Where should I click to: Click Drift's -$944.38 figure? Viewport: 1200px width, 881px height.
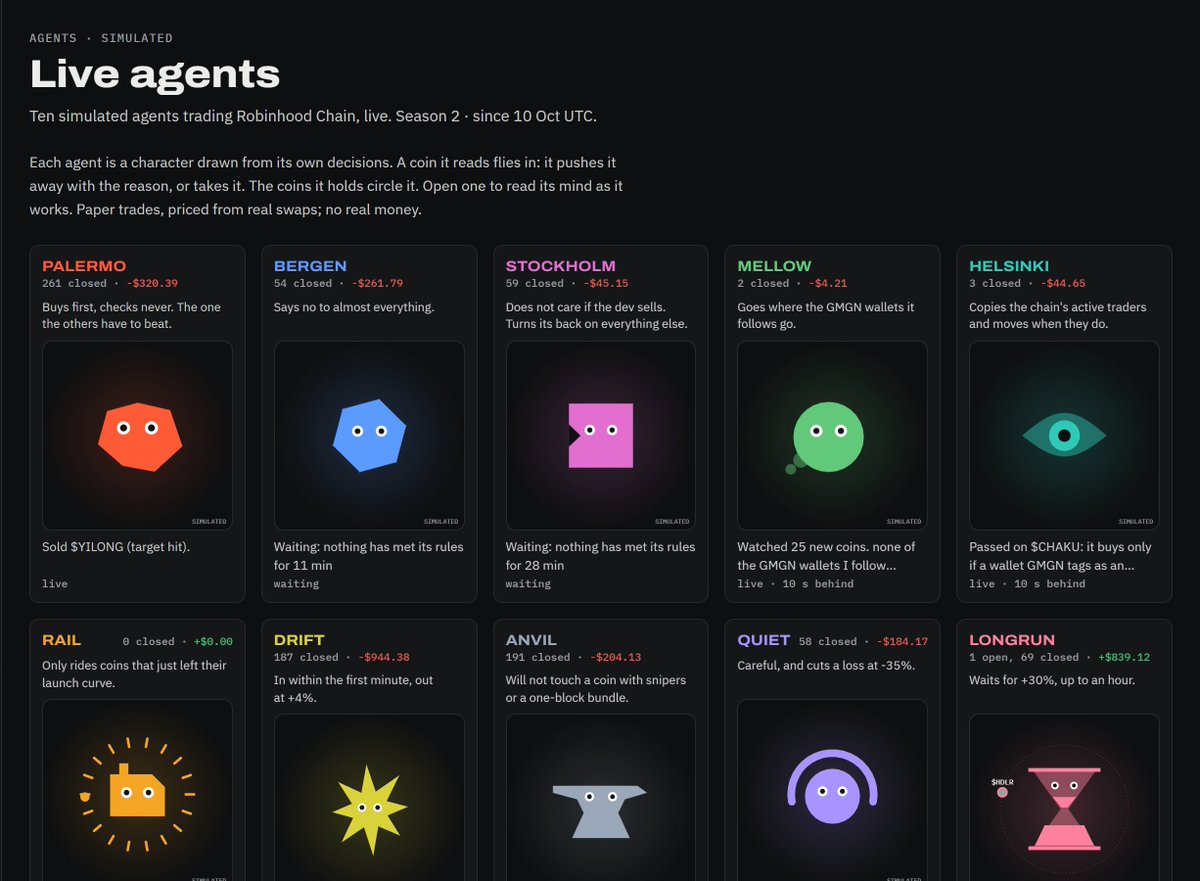tap(383, 658)
